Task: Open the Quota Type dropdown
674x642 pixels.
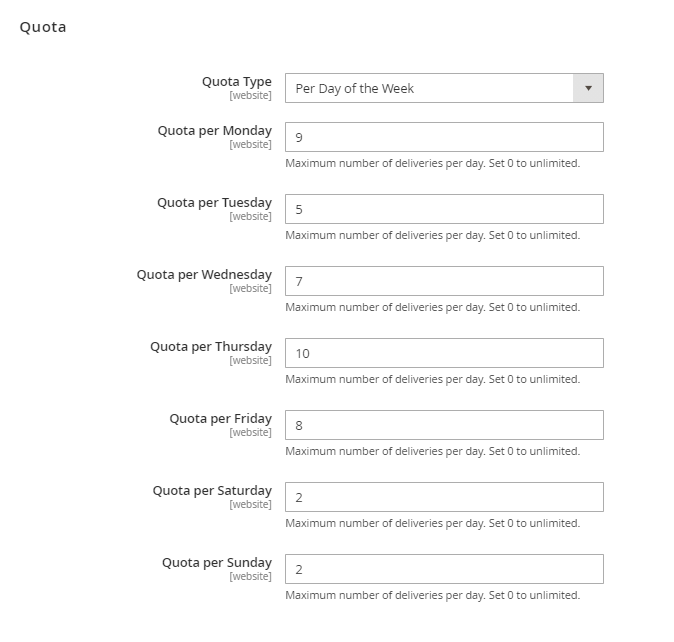Action: [430, 88]
